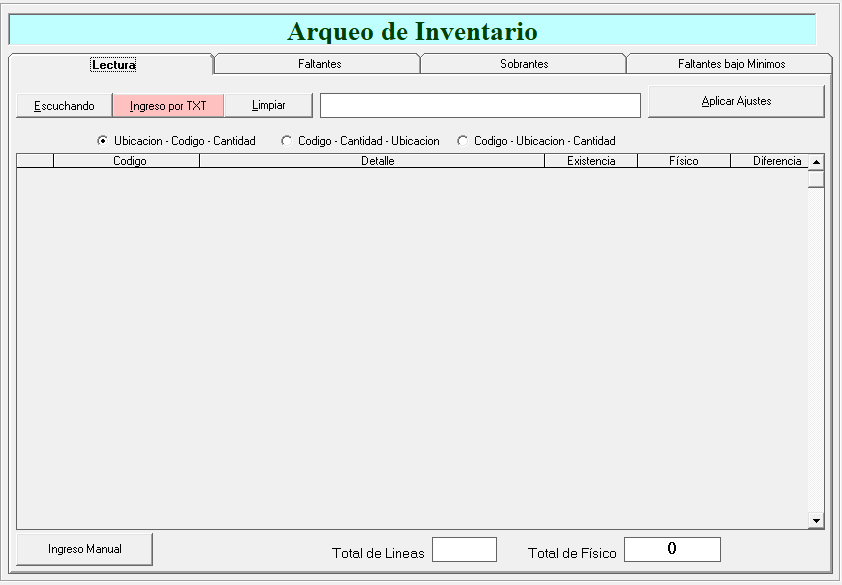Select Ubicacion - Codigo - Cantidad option
This screenshot has height=585, width=842.
pyautogui.click(x=102, y=141)
